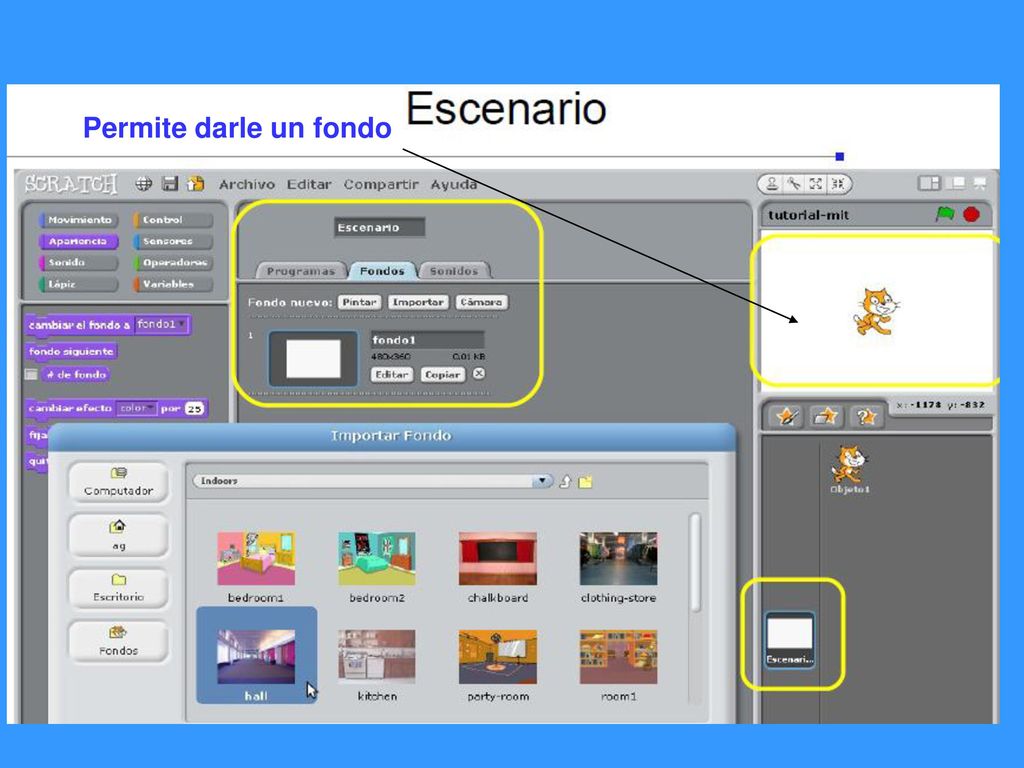Click Editar for fondo1
Image resolution: width=1024 pixels, height=768 pixels.
(x=392, y=374)
